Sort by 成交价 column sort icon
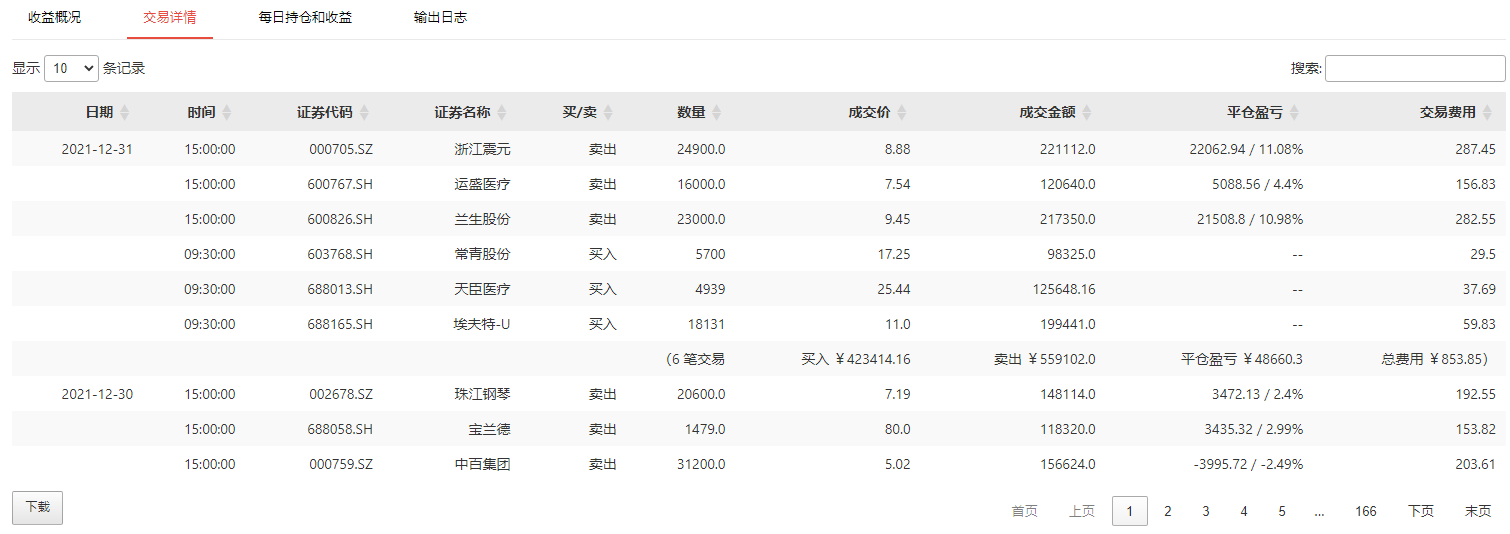The height and width of the screenshot is (534, 1510). pyautogui.click(x=901, y=113)
